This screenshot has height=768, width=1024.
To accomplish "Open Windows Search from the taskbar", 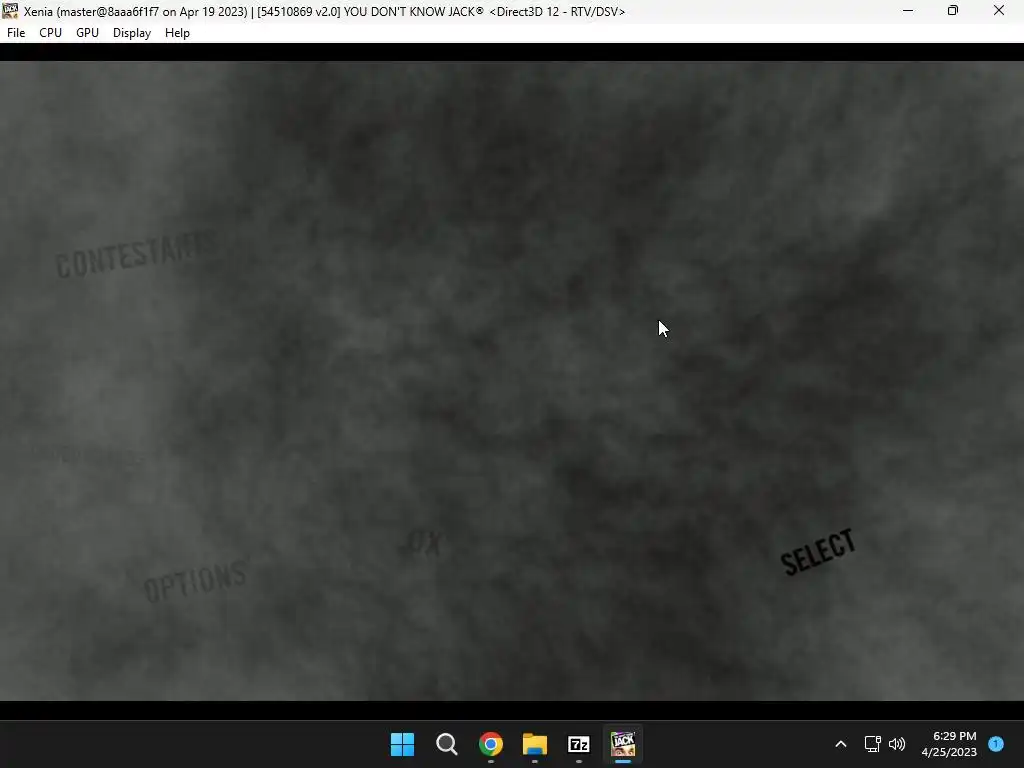I will pyautogui.click(x=447, y=744).
